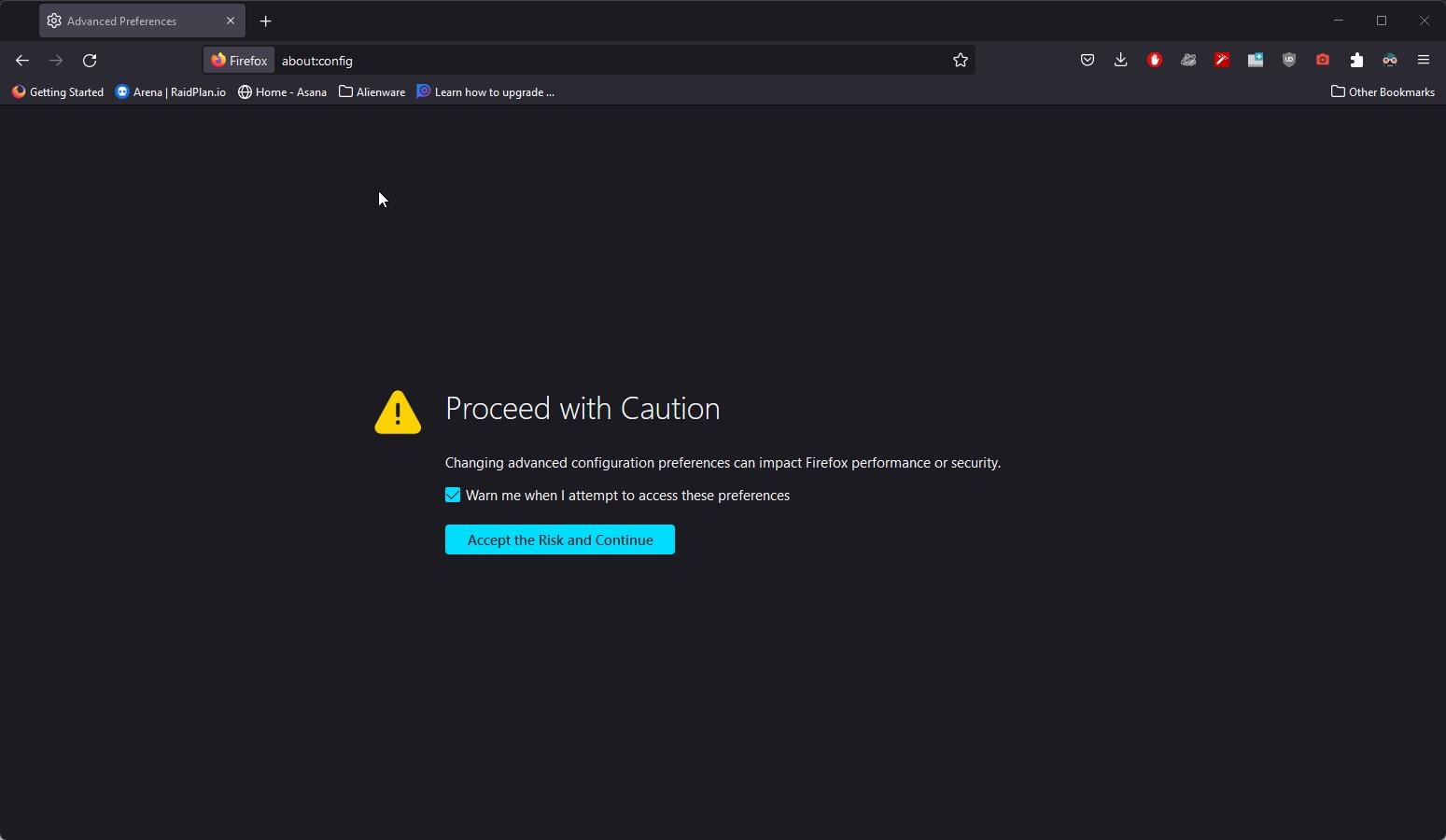Close the Advanced Preferences tab
1446x840 pixels.
coord(231,21)
